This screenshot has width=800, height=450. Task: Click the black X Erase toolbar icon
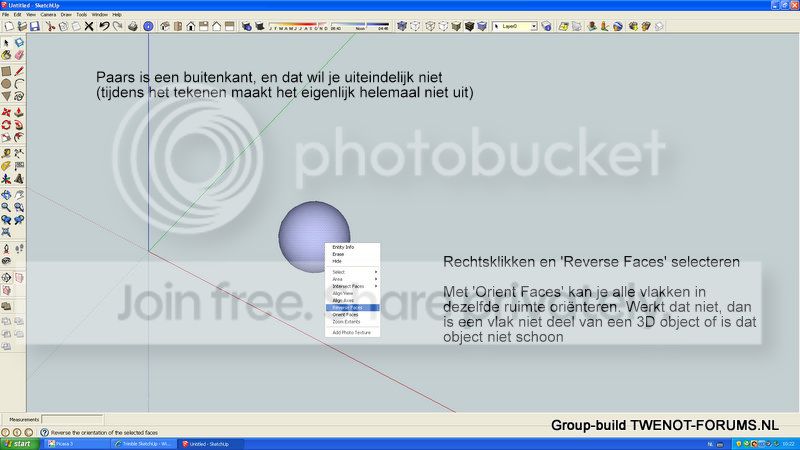pyautogui.click(x=89, y=26)
